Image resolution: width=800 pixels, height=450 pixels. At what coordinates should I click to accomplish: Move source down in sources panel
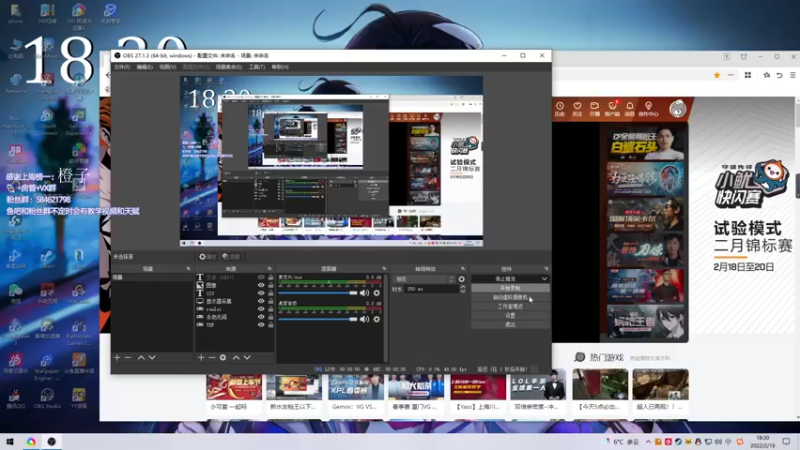(247, 358)
